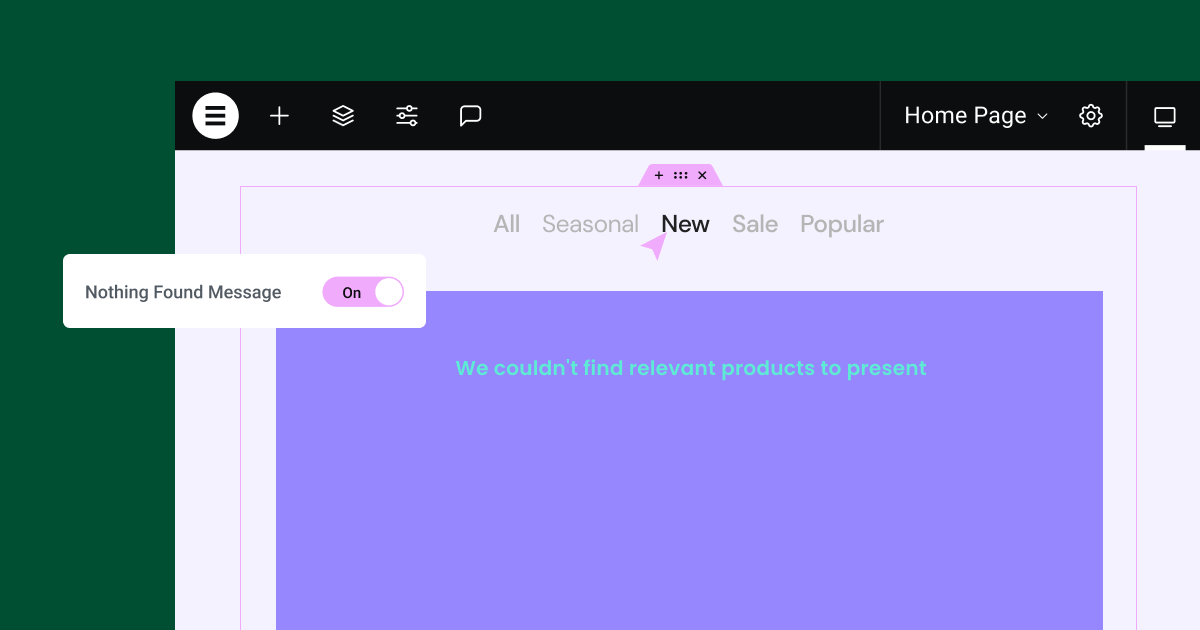
Task: Open the Structure layers icon
Action: tap(343, 116)
